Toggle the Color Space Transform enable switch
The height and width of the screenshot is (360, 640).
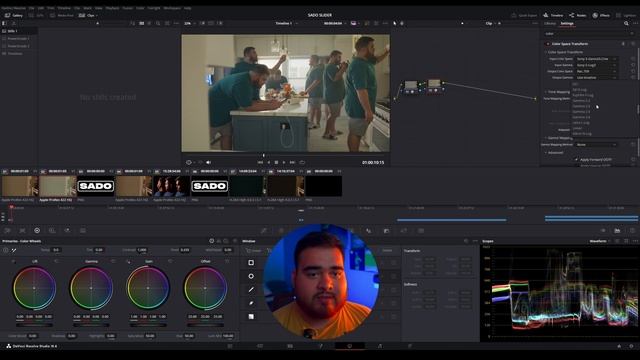click(547, 44)
